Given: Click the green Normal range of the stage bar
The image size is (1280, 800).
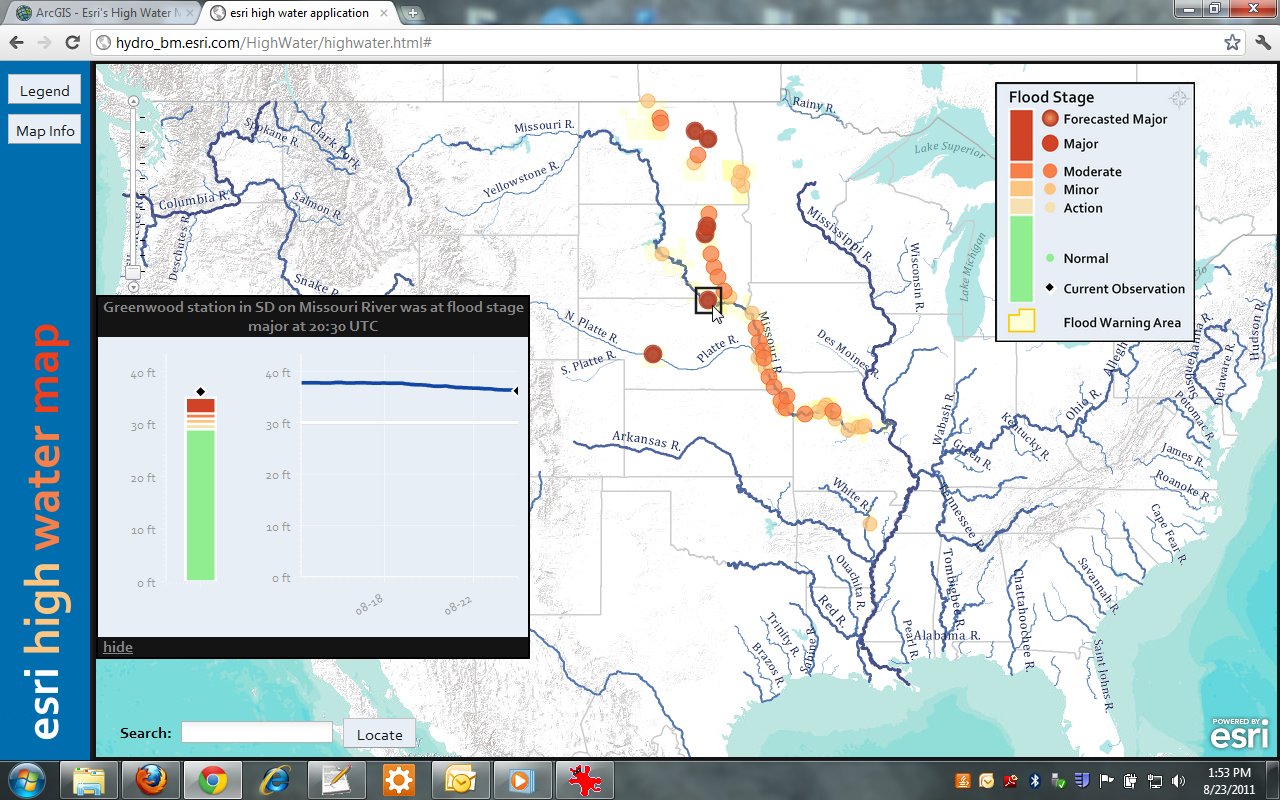Looking at the screenshot, I should pyautogui.click(x=201, y=505).
